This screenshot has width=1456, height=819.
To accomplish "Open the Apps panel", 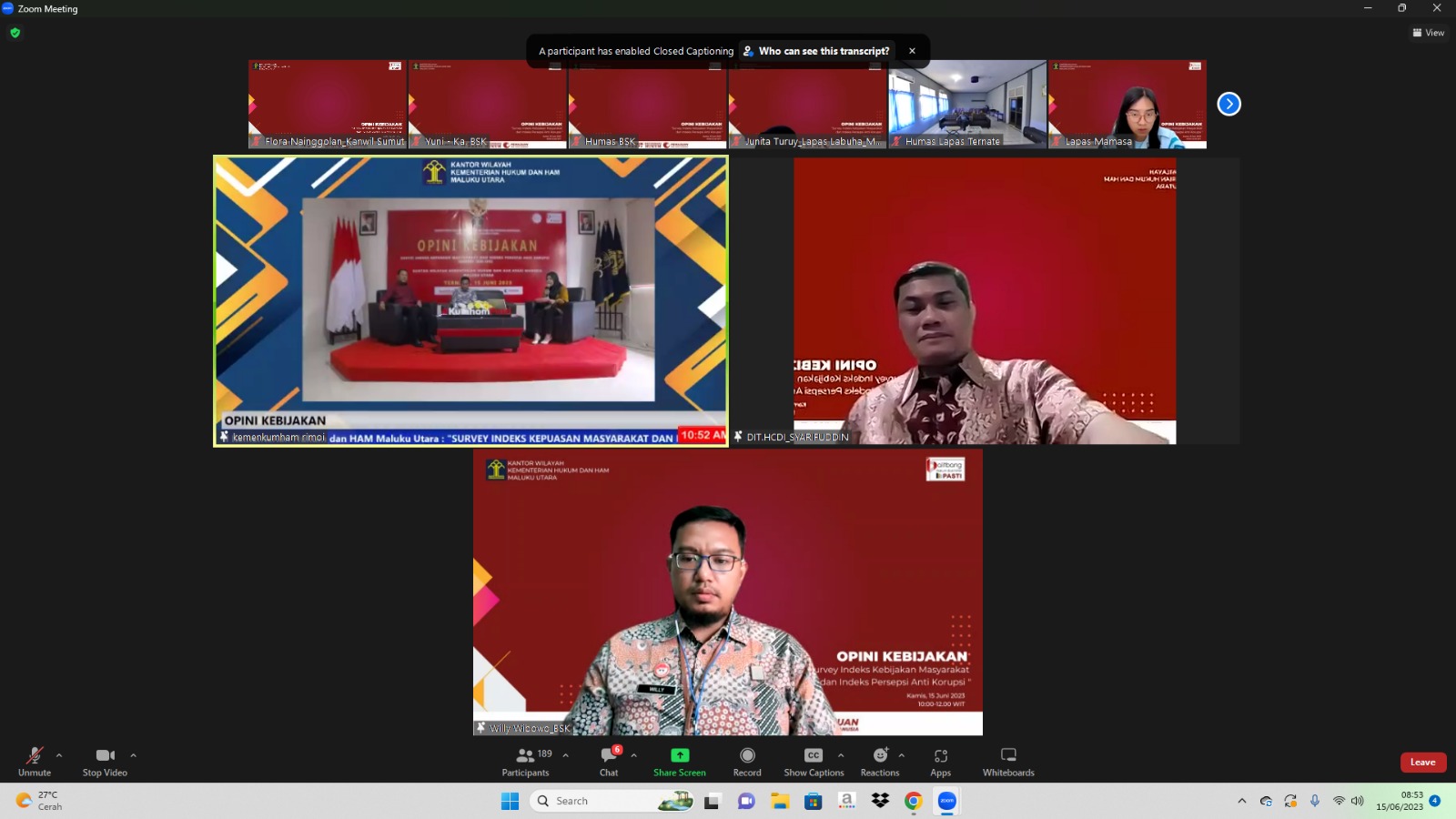I will [940, 762].
